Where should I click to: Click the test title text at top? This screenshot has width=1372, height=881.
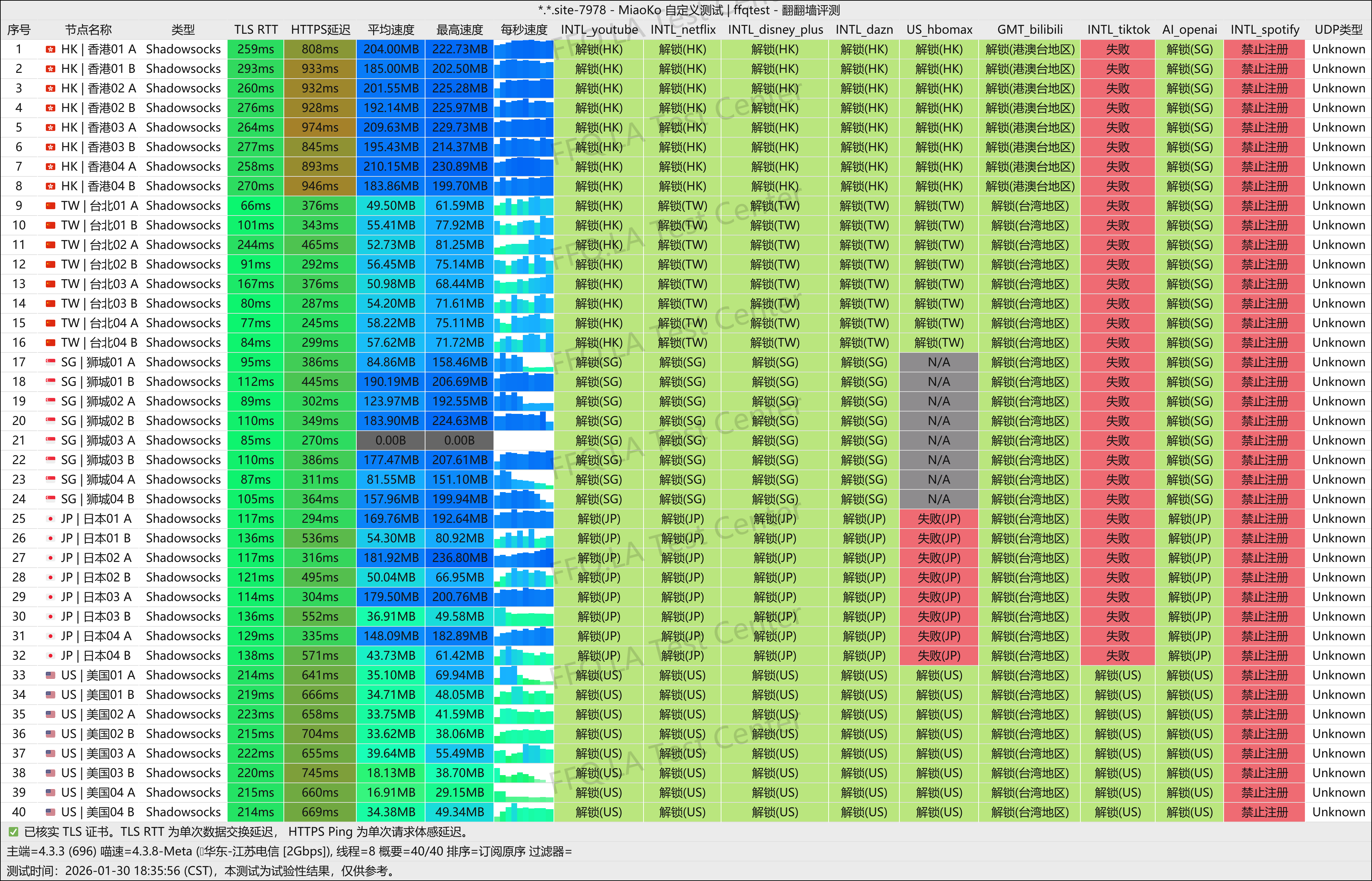688,10
